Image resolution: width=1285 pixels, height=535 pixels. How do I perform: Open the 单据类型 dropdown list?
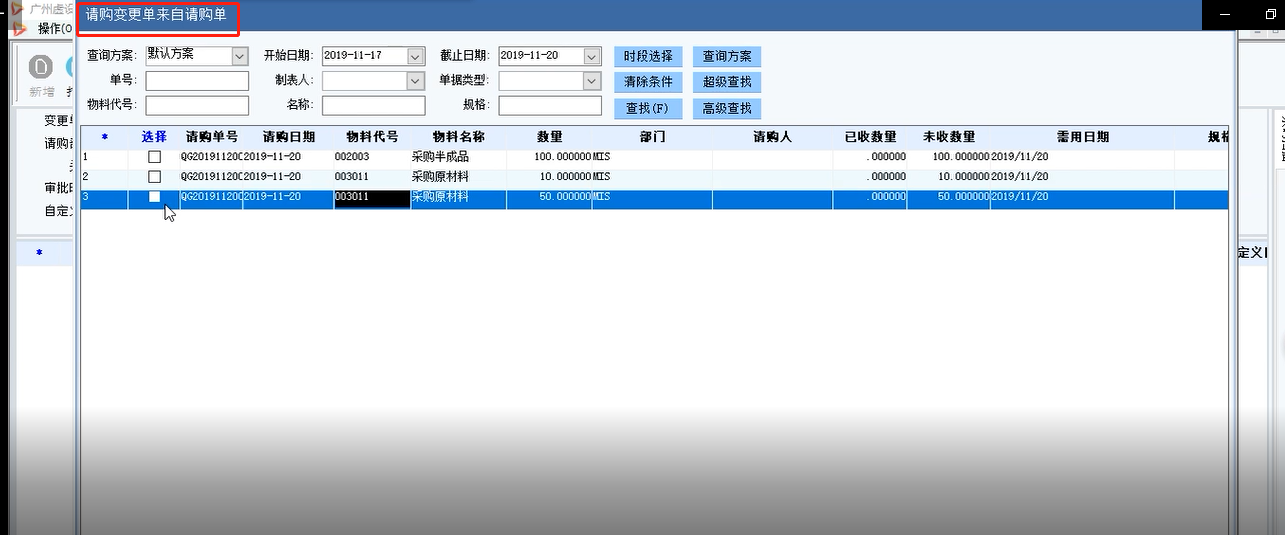tap(592, 81)
